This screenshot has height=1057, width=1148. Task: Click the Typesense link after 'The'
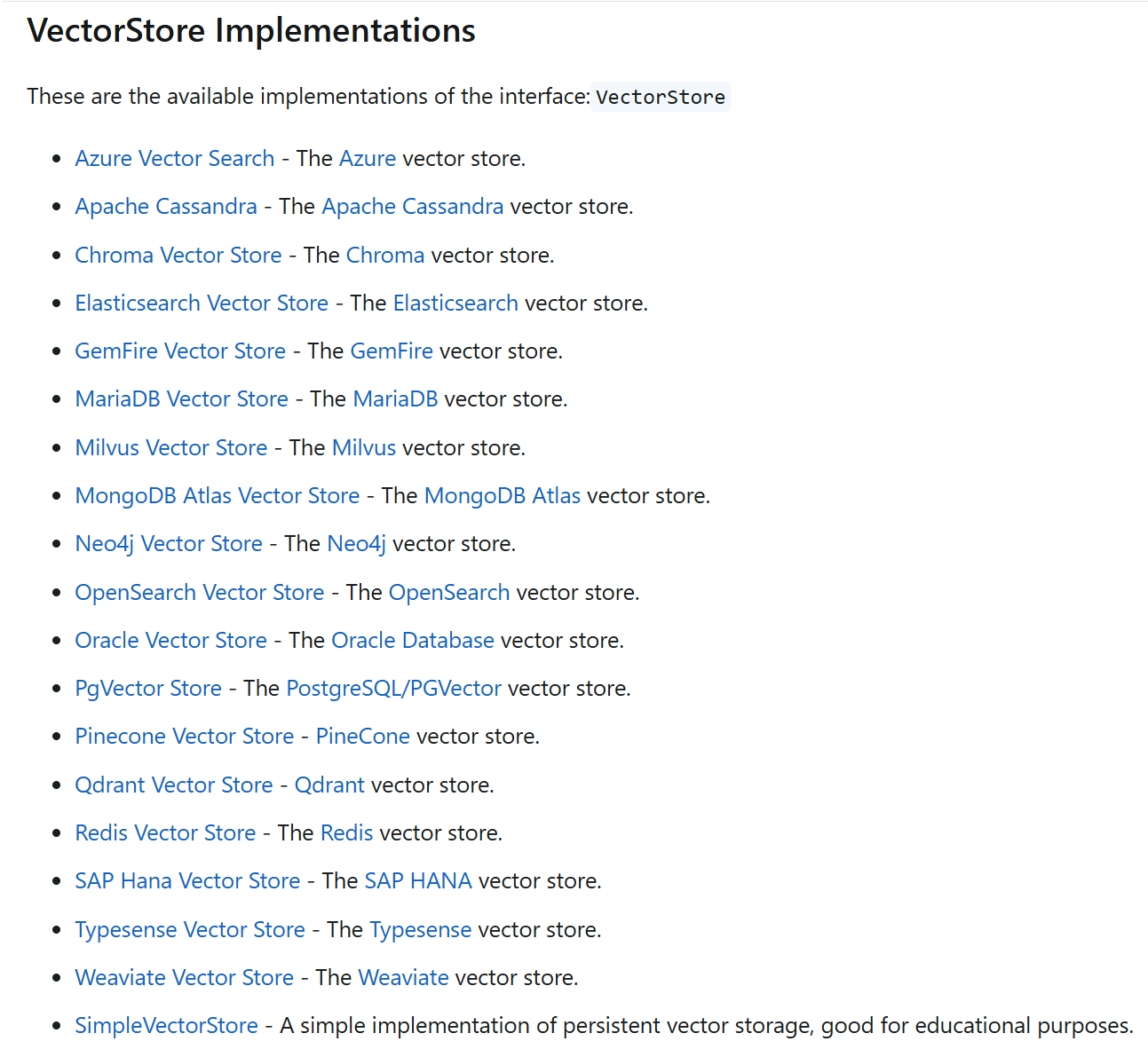click(421, 930)
